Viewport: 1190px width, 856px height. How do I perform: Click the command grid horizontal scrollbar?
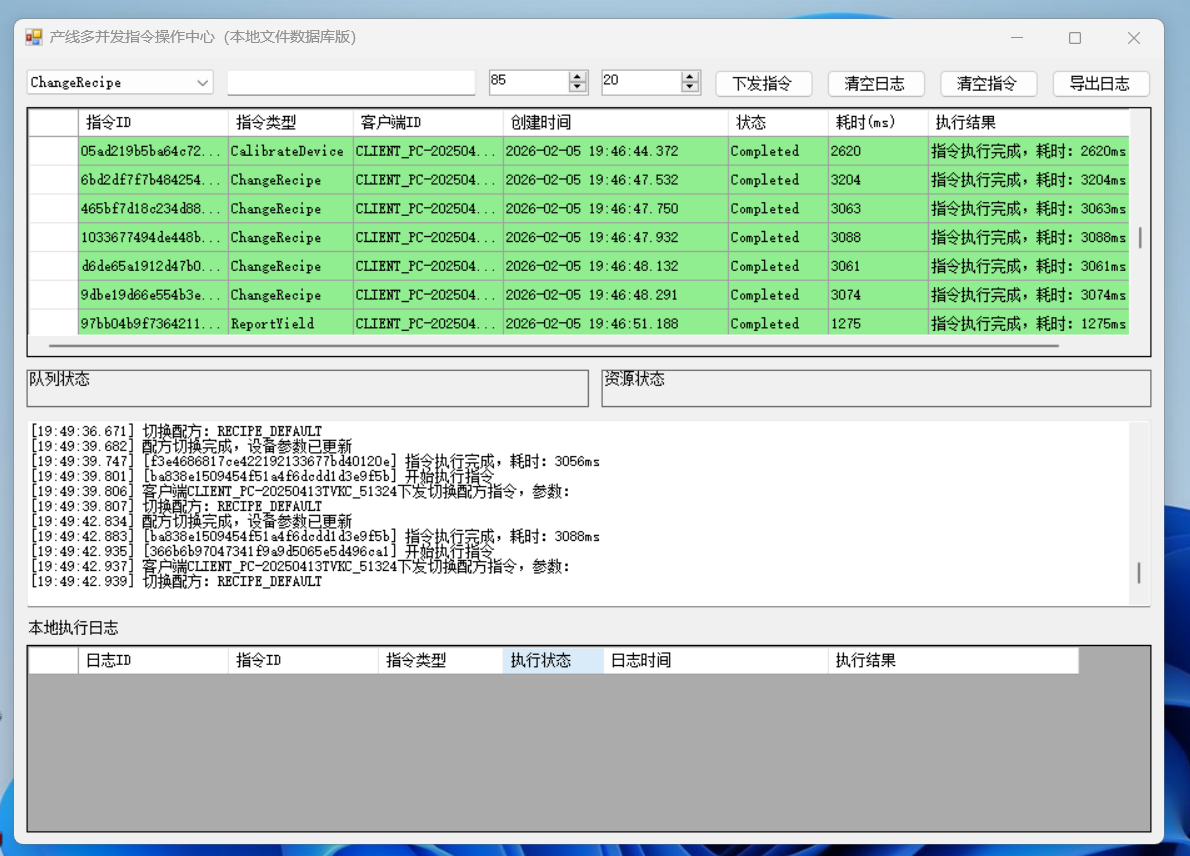point(554,346)
